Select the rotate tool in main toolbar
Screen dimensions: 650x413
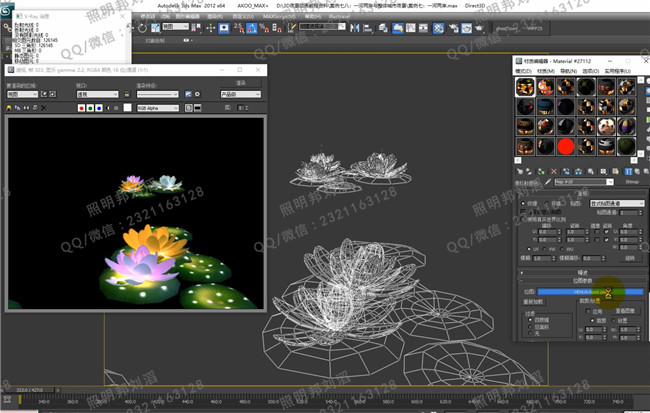click(x=143, y=28)
